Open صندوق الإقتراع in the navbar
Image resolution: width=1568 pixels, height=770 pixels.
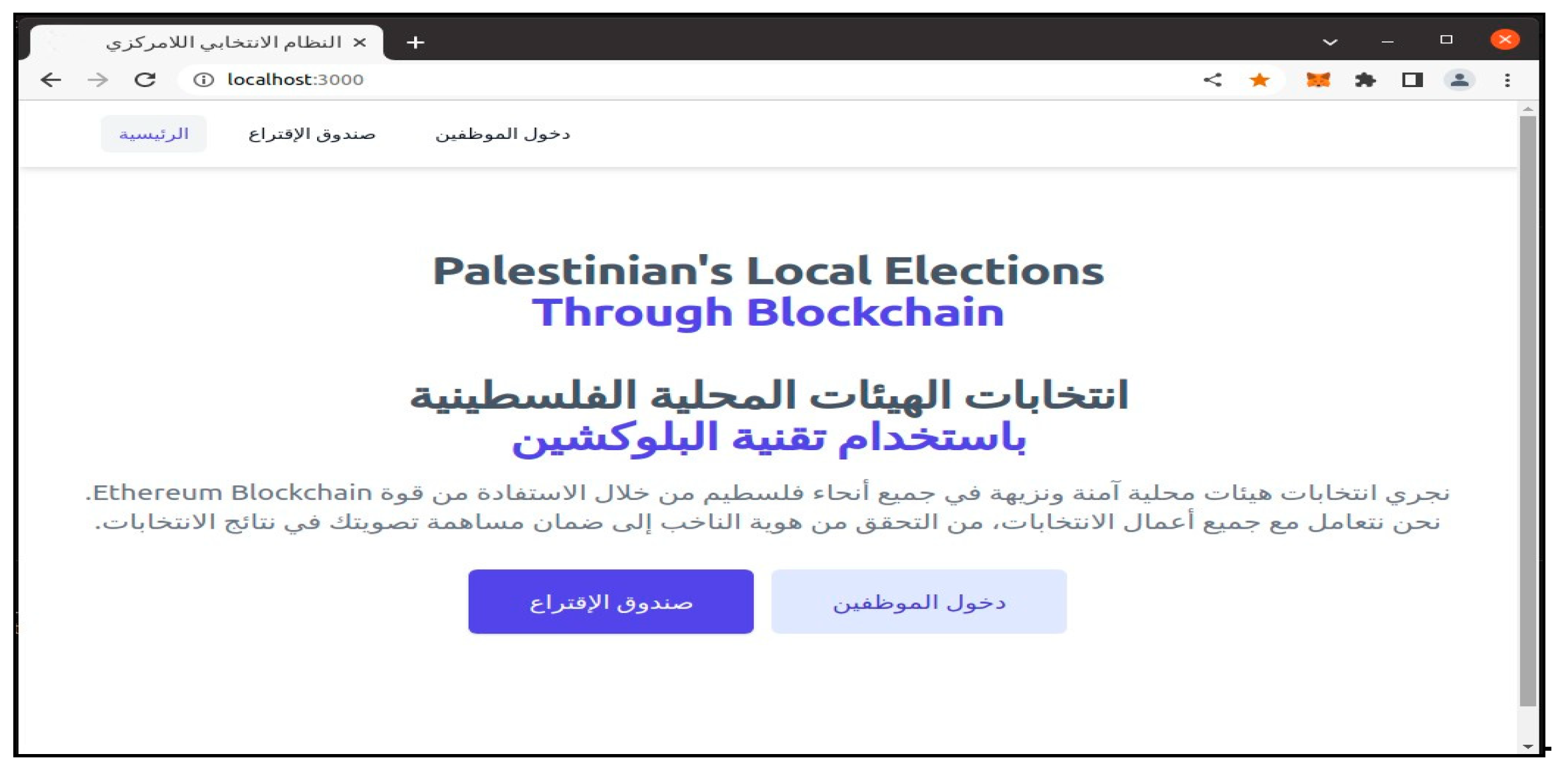coord(312,134)
